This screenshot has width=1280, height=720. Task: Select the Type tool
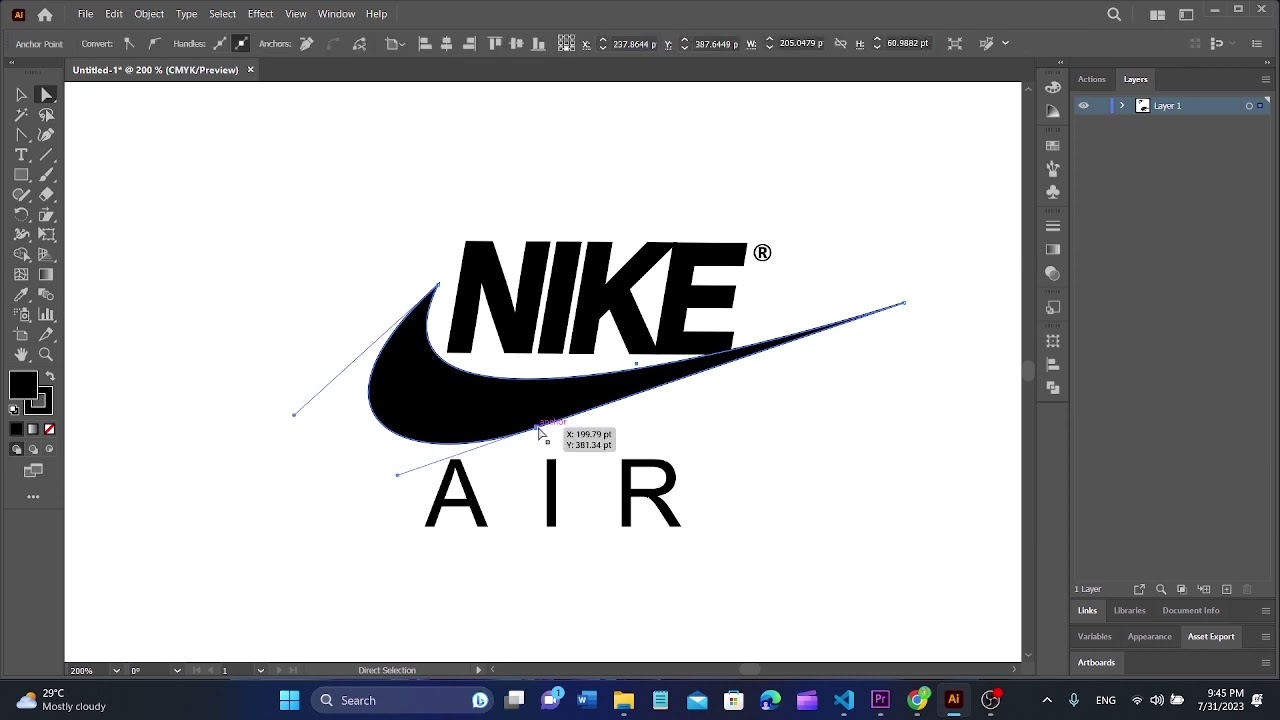tap(21, 155)
